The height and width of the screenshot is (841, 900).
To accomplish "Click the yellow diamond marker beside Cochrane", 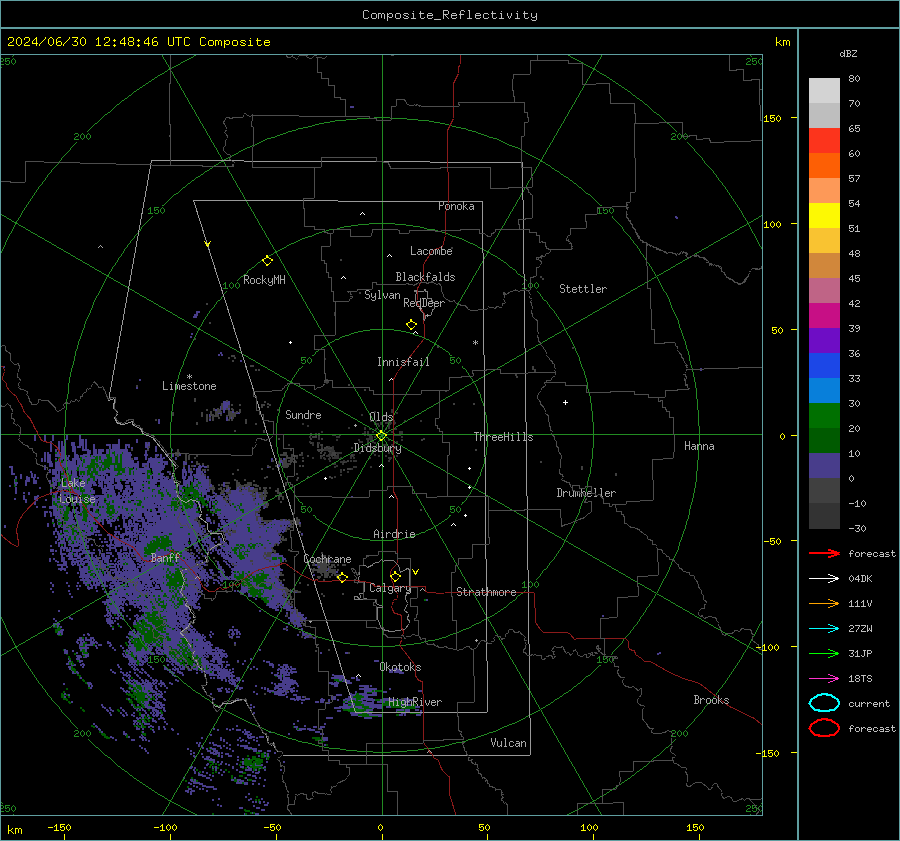I will 342,577.
